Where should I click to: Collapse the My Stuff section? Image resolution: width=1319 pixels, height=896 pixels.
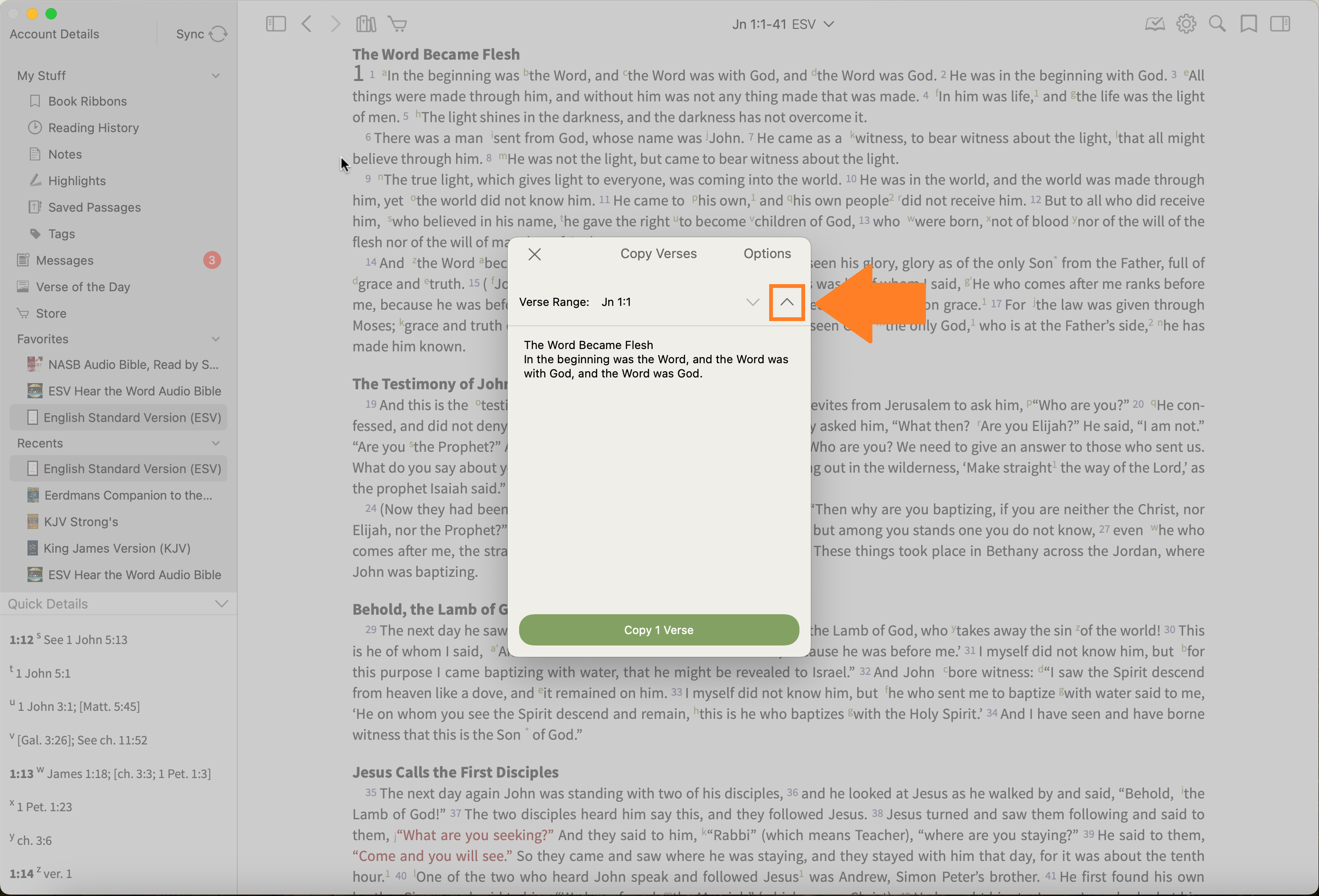[215, 75]
